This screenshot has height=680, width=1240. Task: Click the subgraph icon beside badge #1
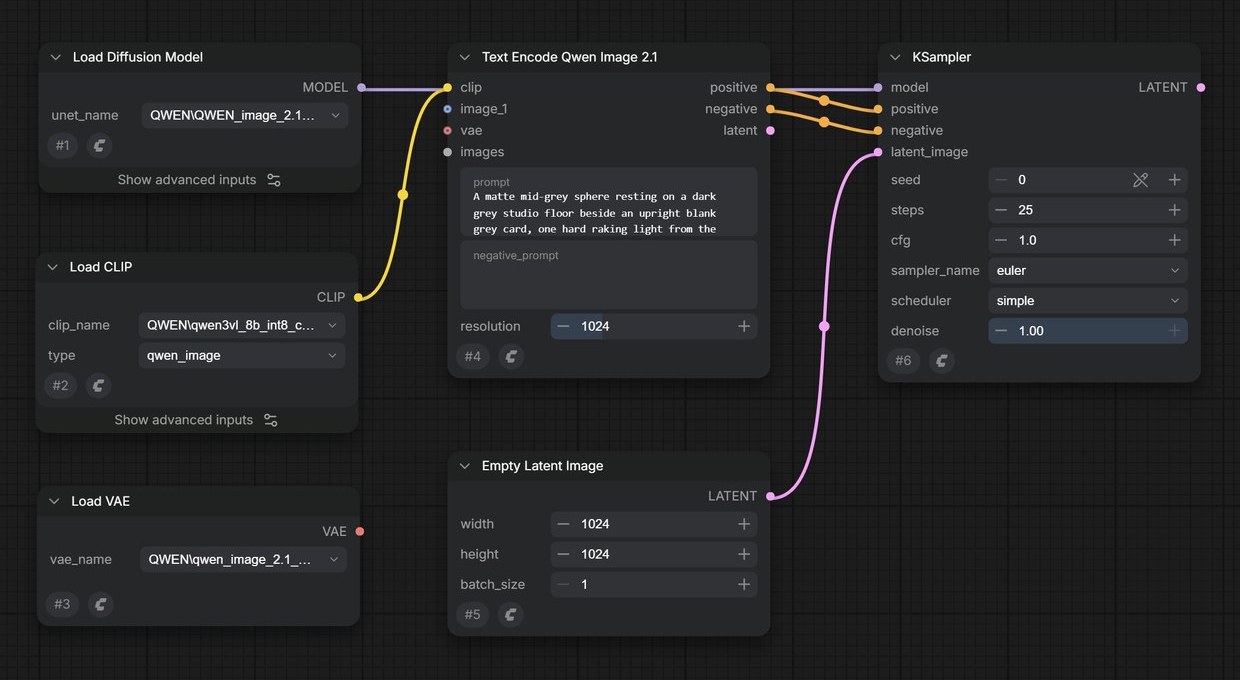[100, 146]
